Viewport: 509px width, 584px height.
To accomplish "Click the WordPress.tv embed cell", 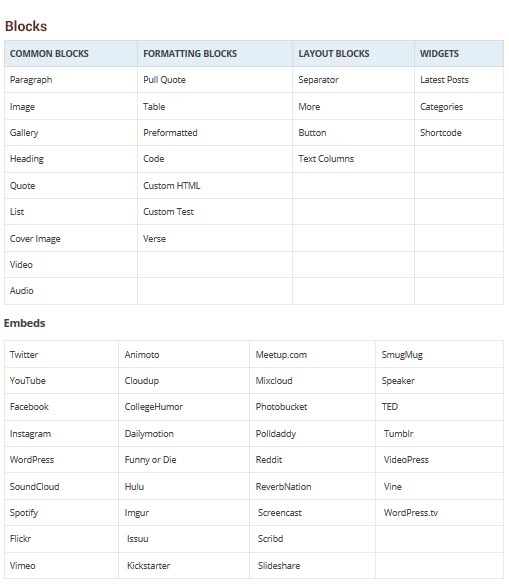I will [439, 512].
